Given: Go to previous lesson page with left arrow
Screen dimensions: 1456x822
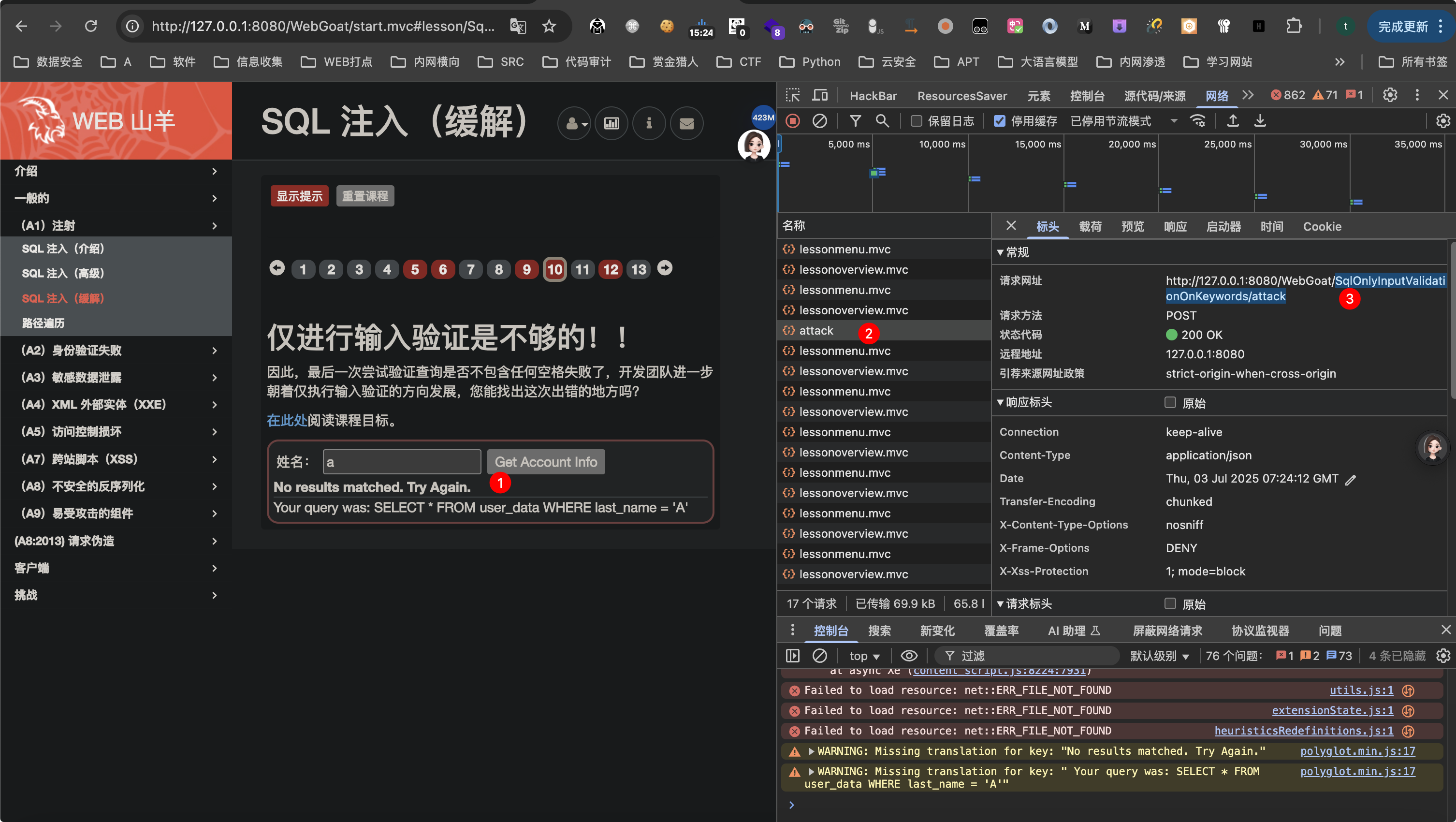Looking at the screenshot, I should 277,268.
